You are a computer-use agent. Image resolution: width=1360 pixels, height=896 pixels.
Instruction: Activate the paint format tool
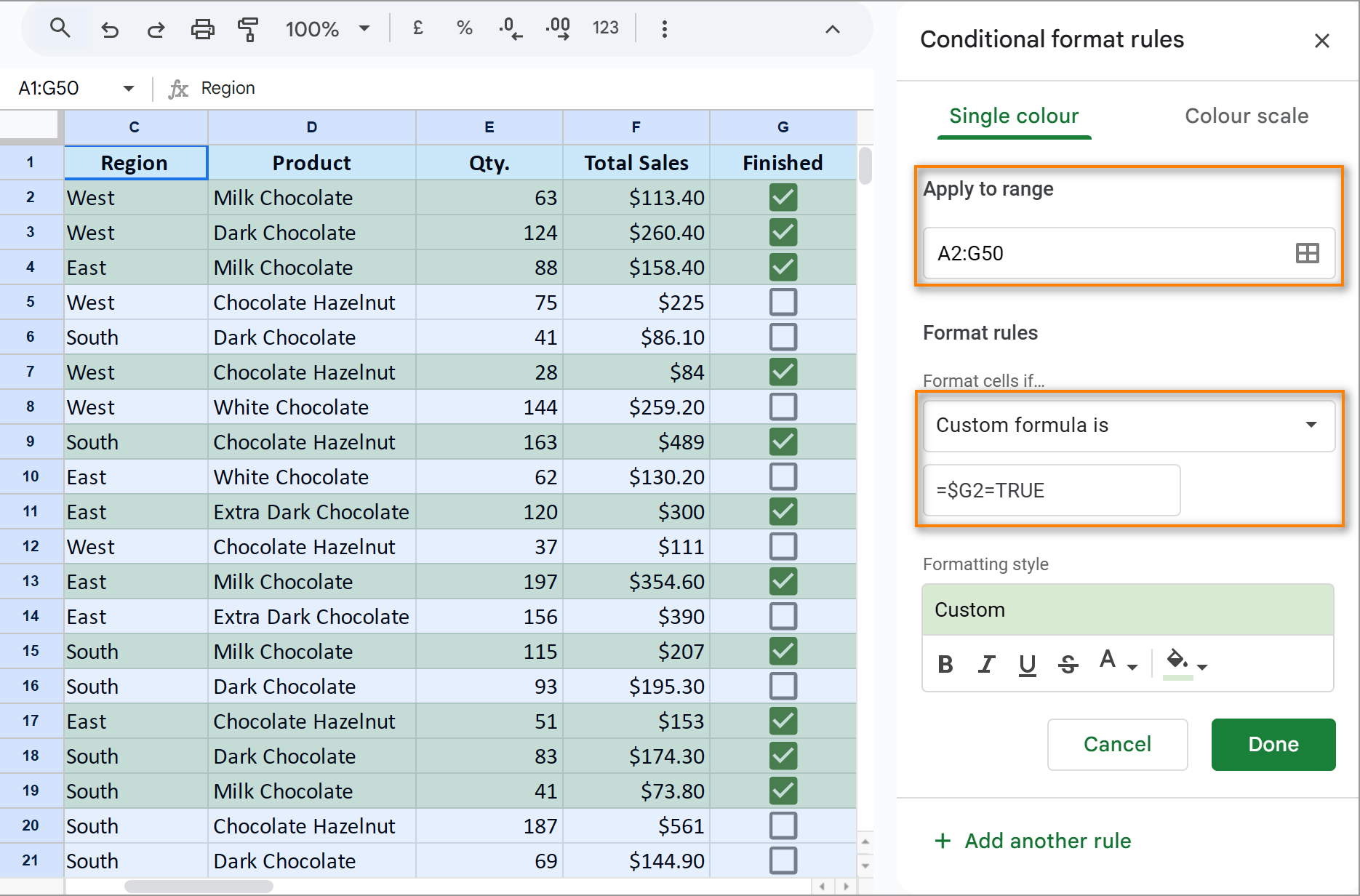[249, 29]
